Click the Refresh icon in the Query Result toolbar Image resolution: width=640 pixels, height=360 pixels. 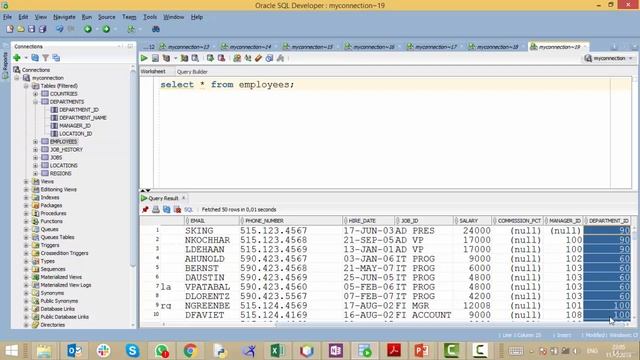pyautogui.click(x=167, y=209)
